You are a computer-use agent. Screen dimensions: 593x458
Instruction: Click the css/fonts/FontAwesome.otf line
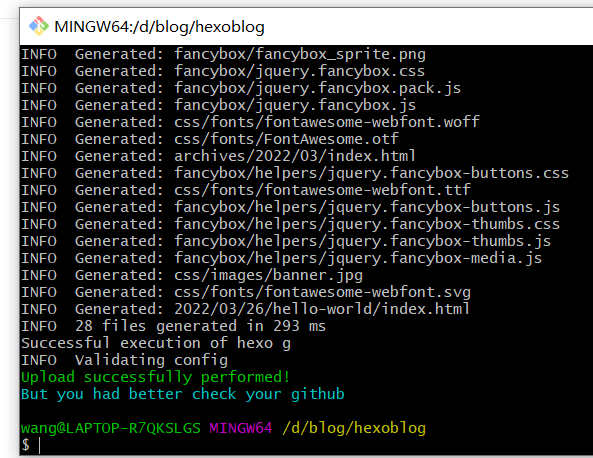[x=210, y=140]
